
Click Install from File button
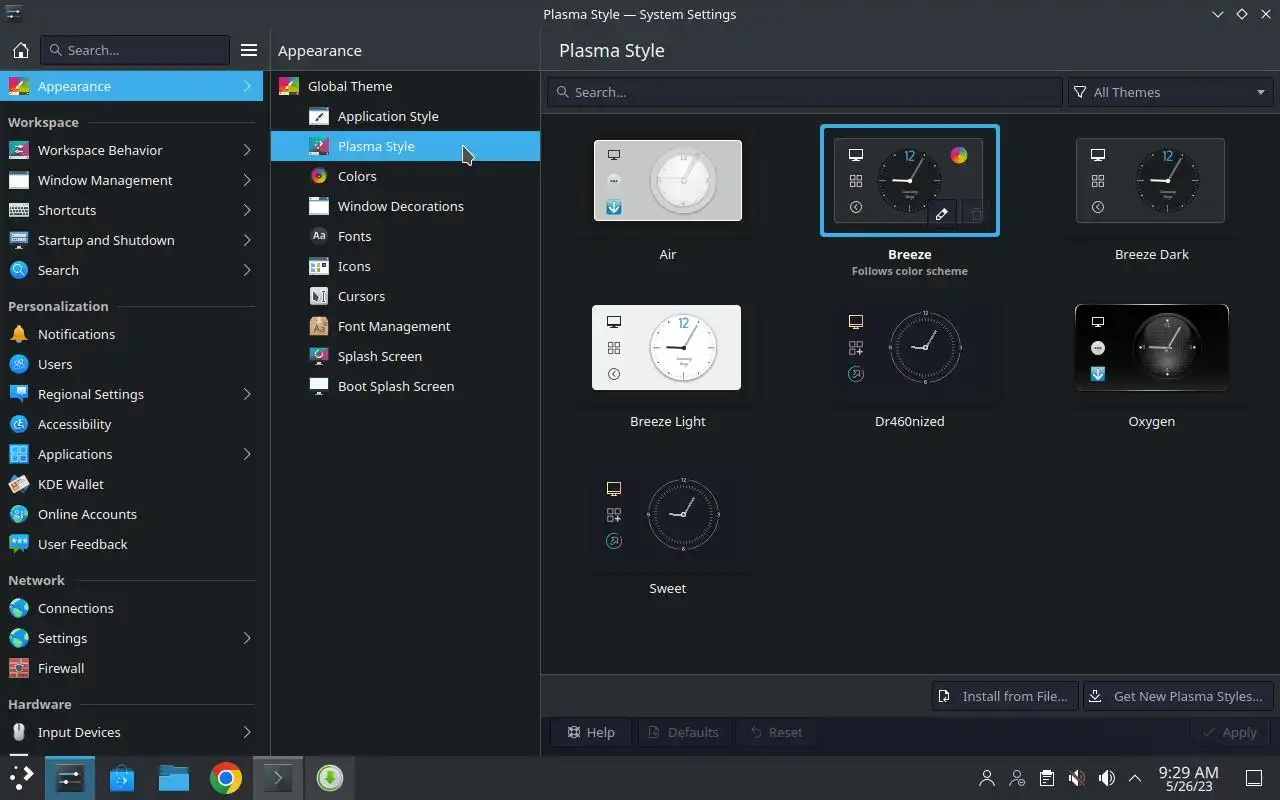[1005, 696]
